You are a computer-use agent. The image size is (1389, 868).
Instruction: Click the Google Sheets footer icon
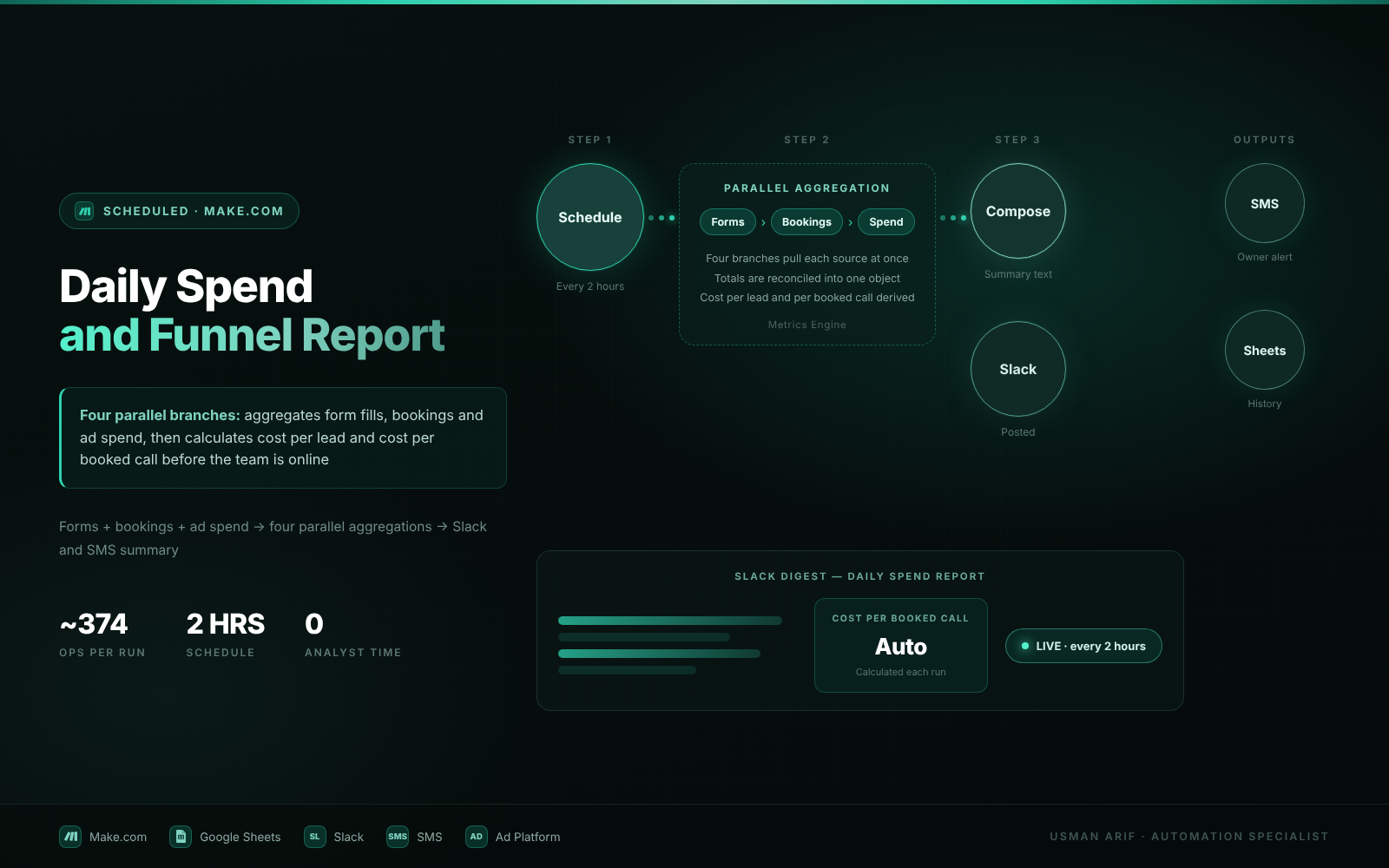(x=181, y=837)
